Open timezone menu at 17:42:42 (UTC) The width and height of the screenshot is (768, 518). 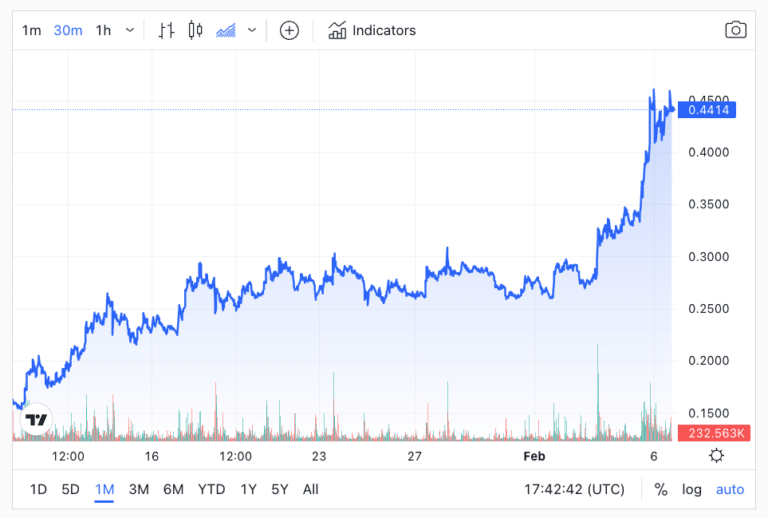click(574, 489)
